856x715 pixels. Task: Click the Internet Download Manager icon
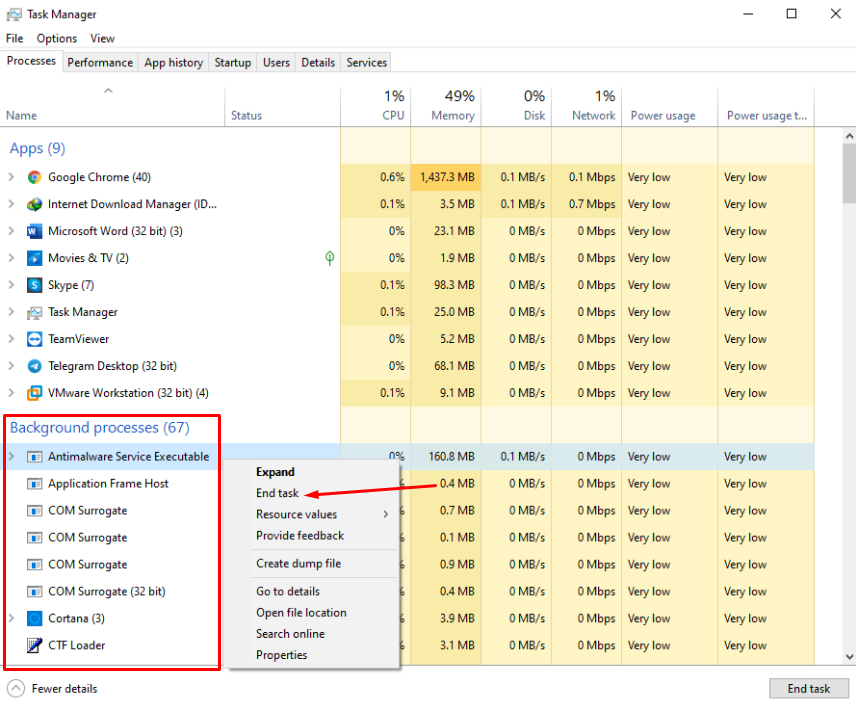pos(35,204)
